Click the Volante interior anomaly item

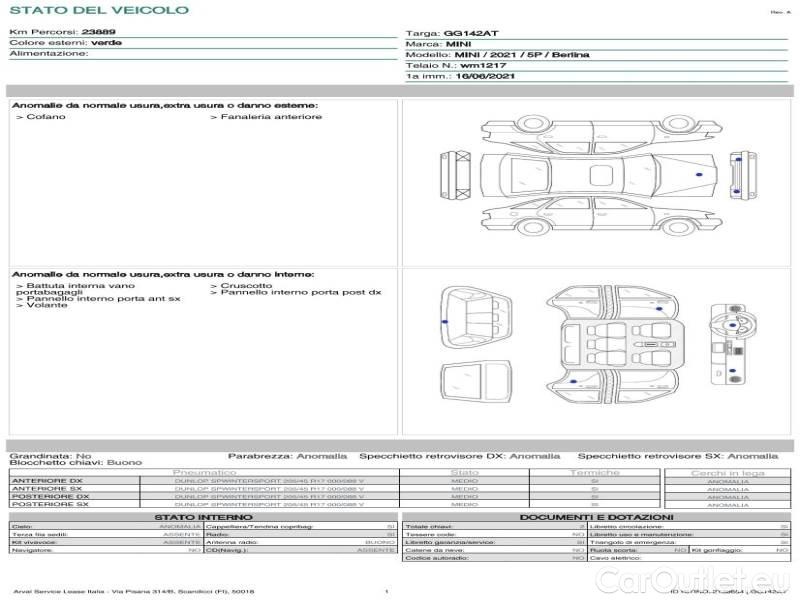(x=44, y=305)
